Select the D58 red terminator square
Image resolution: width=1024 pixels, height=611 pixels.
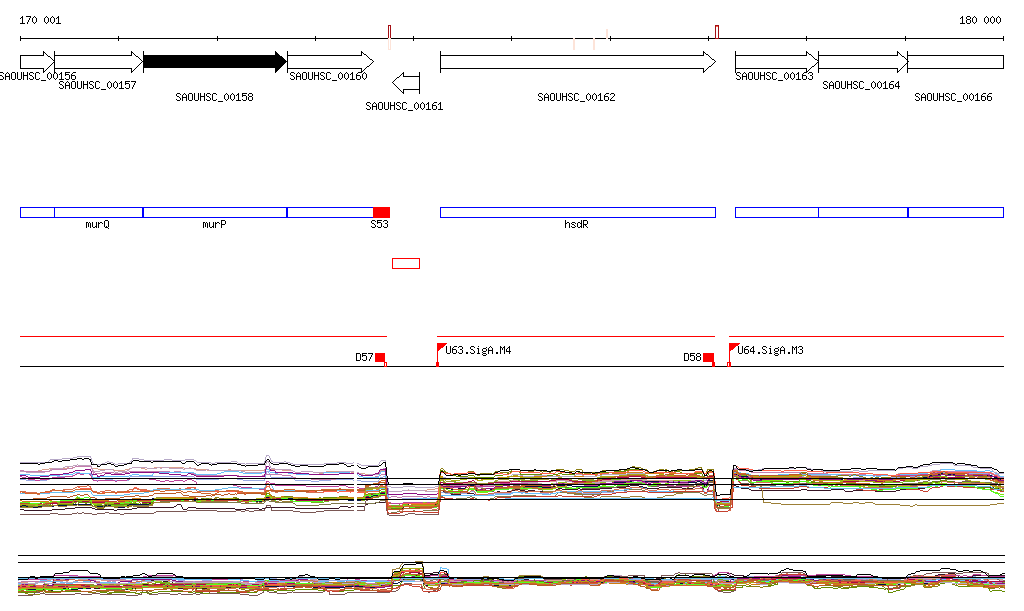coord(708,357)
